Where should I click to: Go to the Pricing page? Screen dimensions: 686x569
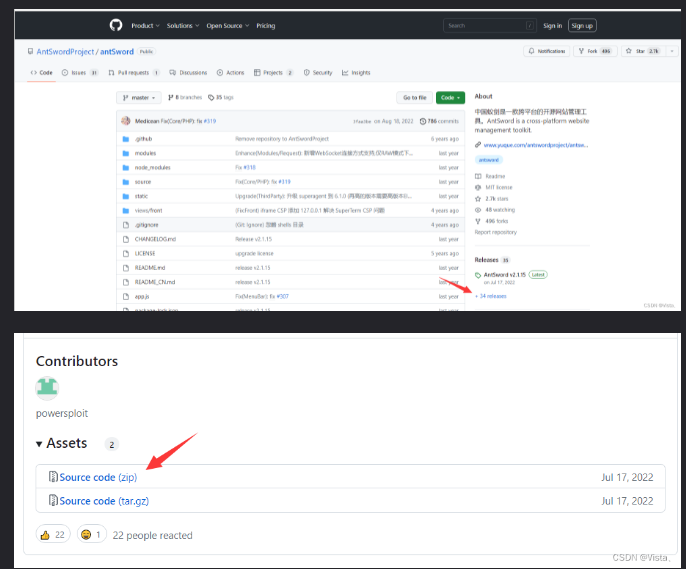coord(266,26)
